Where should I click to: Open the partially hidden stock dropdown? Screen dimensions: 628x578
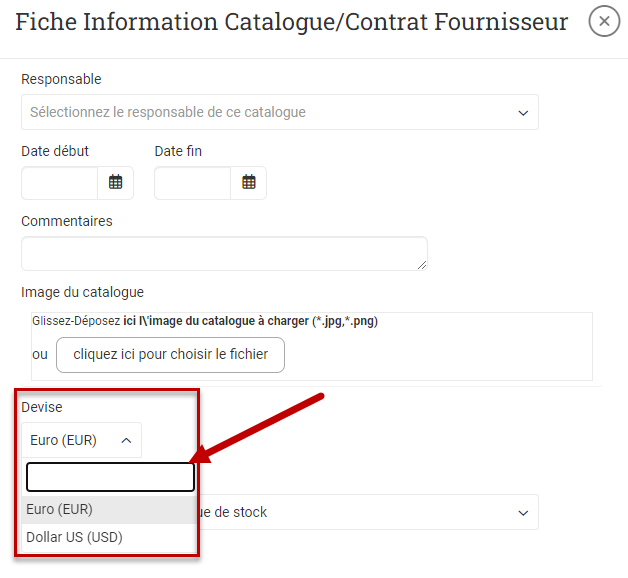(x=360, y=512)
